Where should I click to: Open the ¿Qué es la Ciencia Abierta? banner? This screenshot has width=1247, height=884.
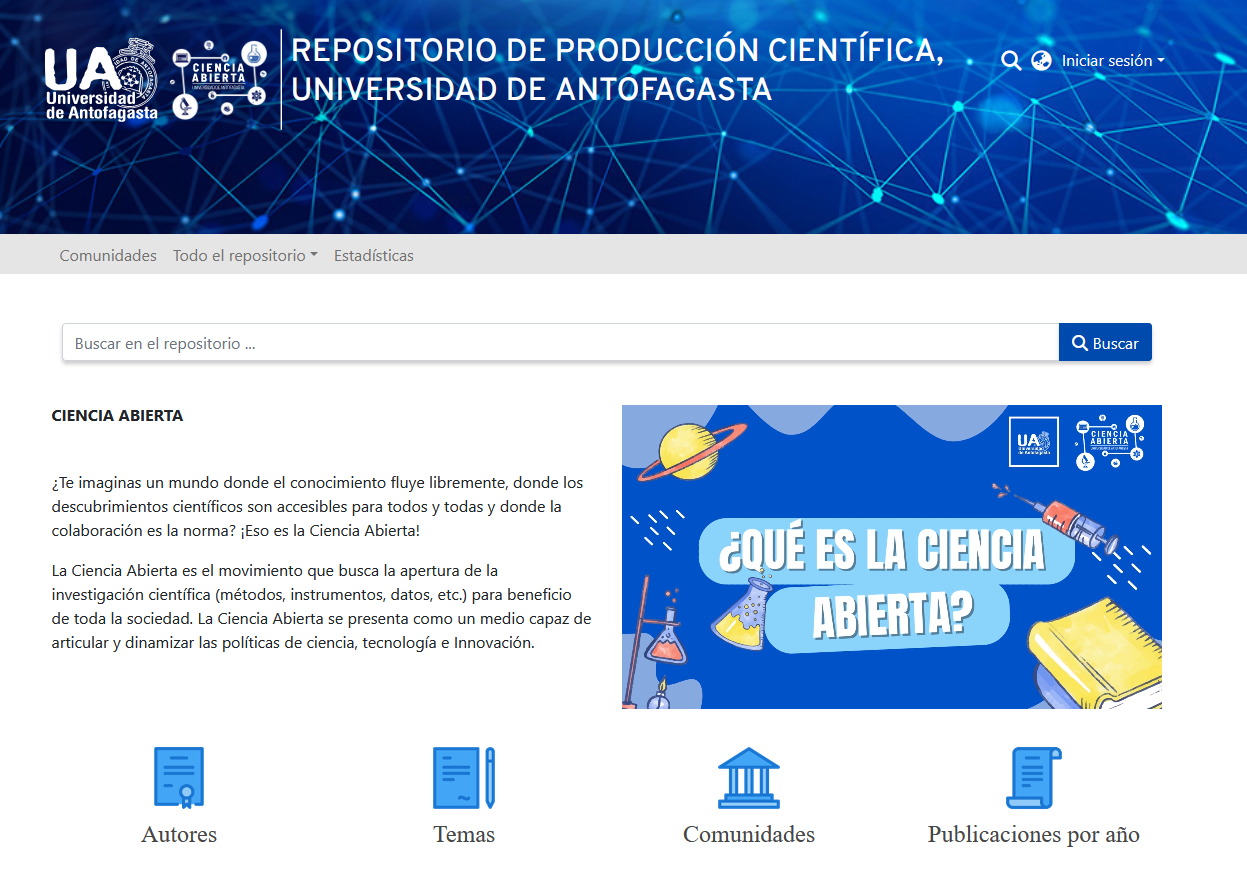pyautogui.click(x=892, y=557)
